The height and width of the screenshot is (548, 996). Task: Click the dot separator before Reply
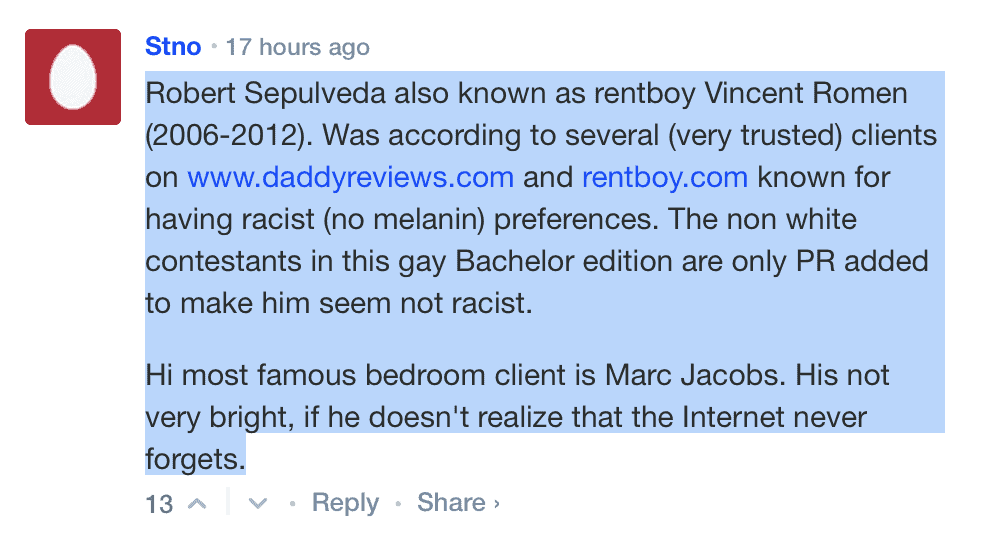292,504
